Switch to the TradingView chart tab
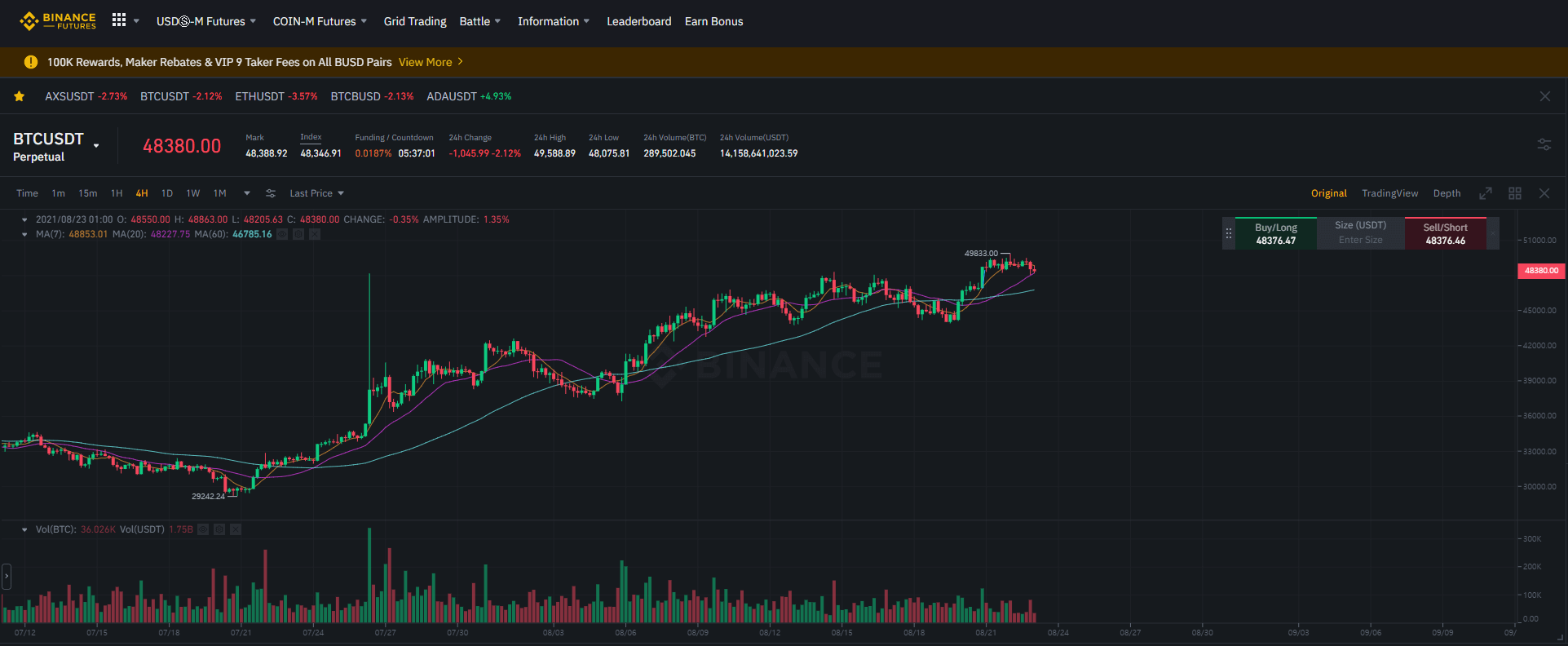This screenshot has width=1568, height=646. [1390, 193]
